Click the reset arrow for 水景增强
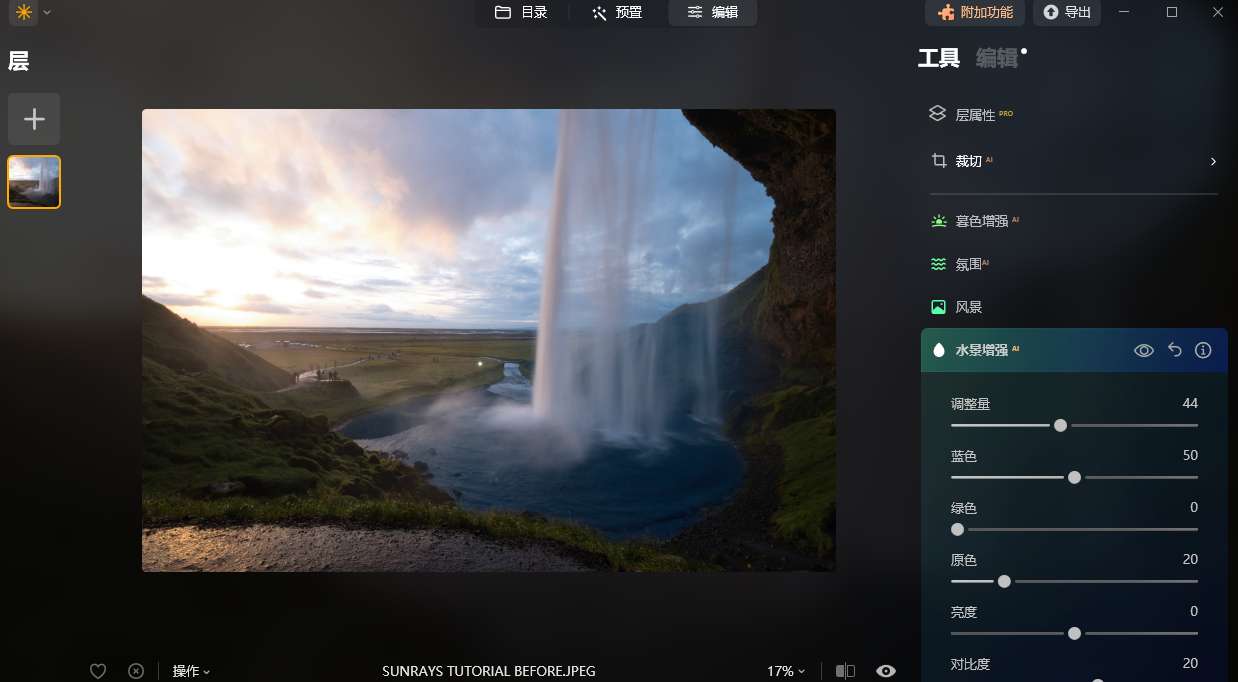Image resolution: width=1238 pixels, height=682 pixels. pos(1175,350)
